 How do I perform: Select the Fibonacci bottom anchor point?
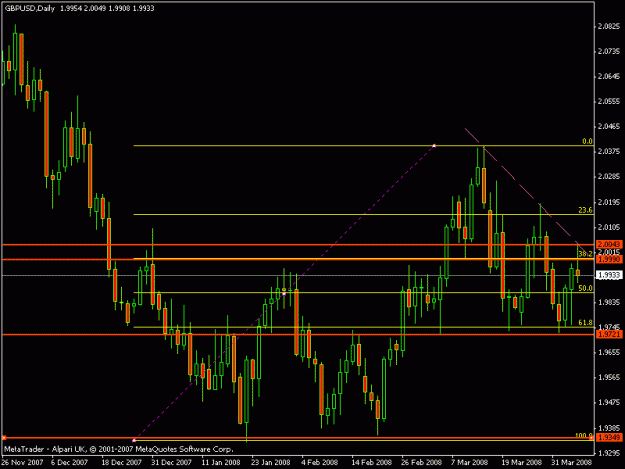click(x=134, y=440)
